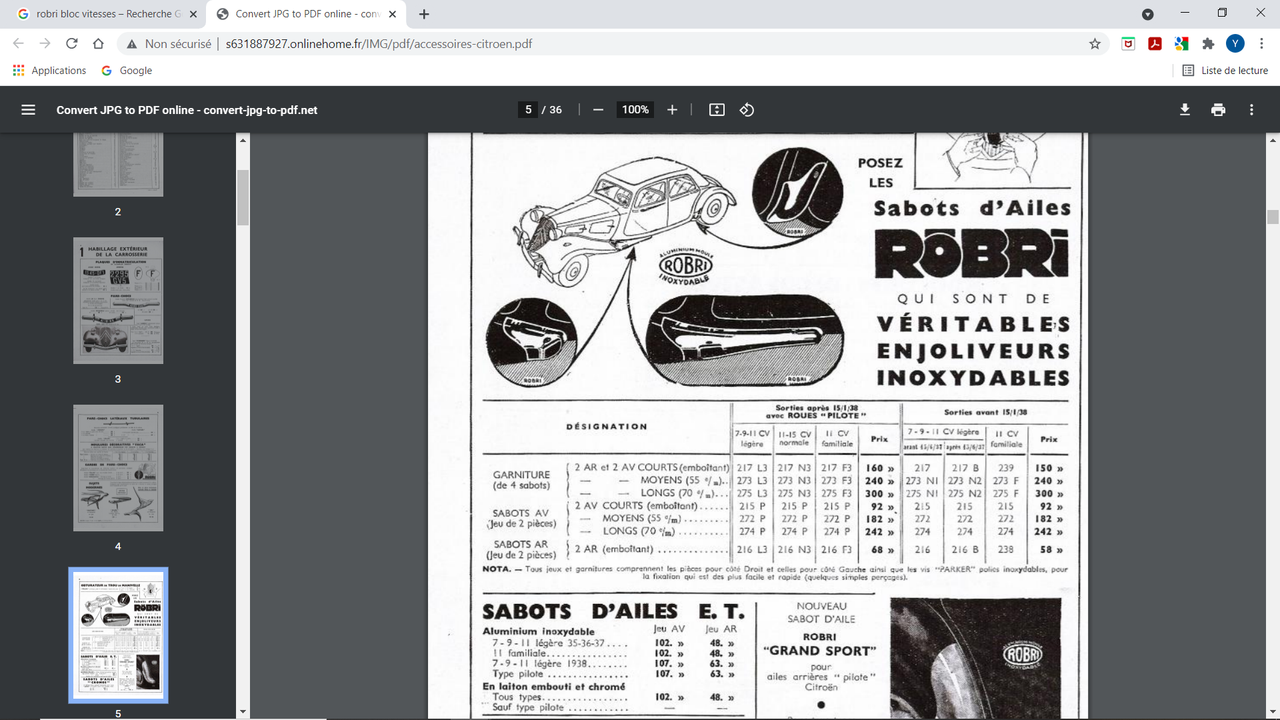Image resolution: width=1280 pixels, height=720 pixels.
Task: Click the multicolored extension icon
Action: 1181,44
